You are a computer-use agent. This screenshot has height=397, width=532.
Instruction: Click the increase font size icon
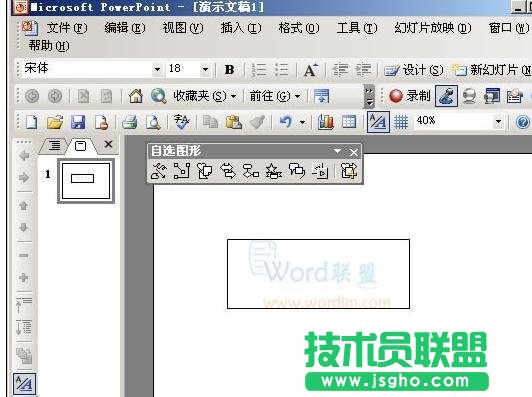pyautogui.click(x=311, y=70)
